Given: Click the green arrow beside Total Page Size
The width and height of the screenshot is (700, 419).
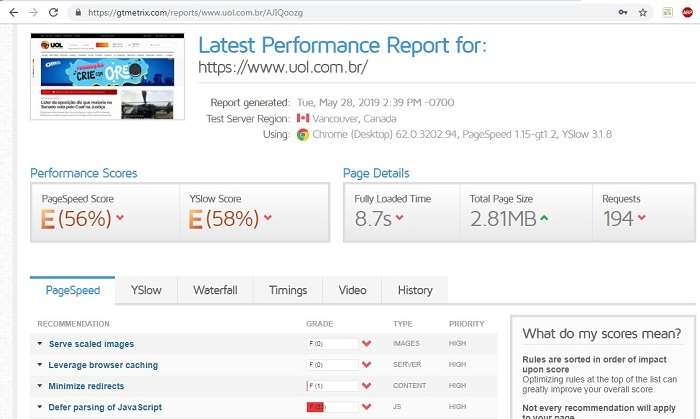Looking at the screenshot, I should click(x=544, y=218).
